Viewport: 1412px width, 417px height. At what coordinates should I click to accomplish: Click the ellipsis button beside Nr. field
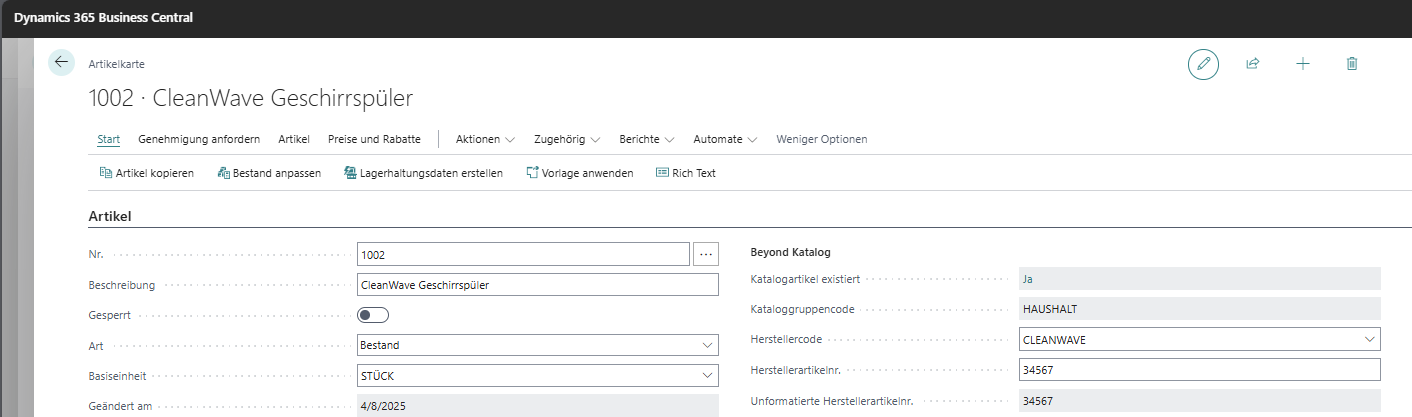(706, 254)
